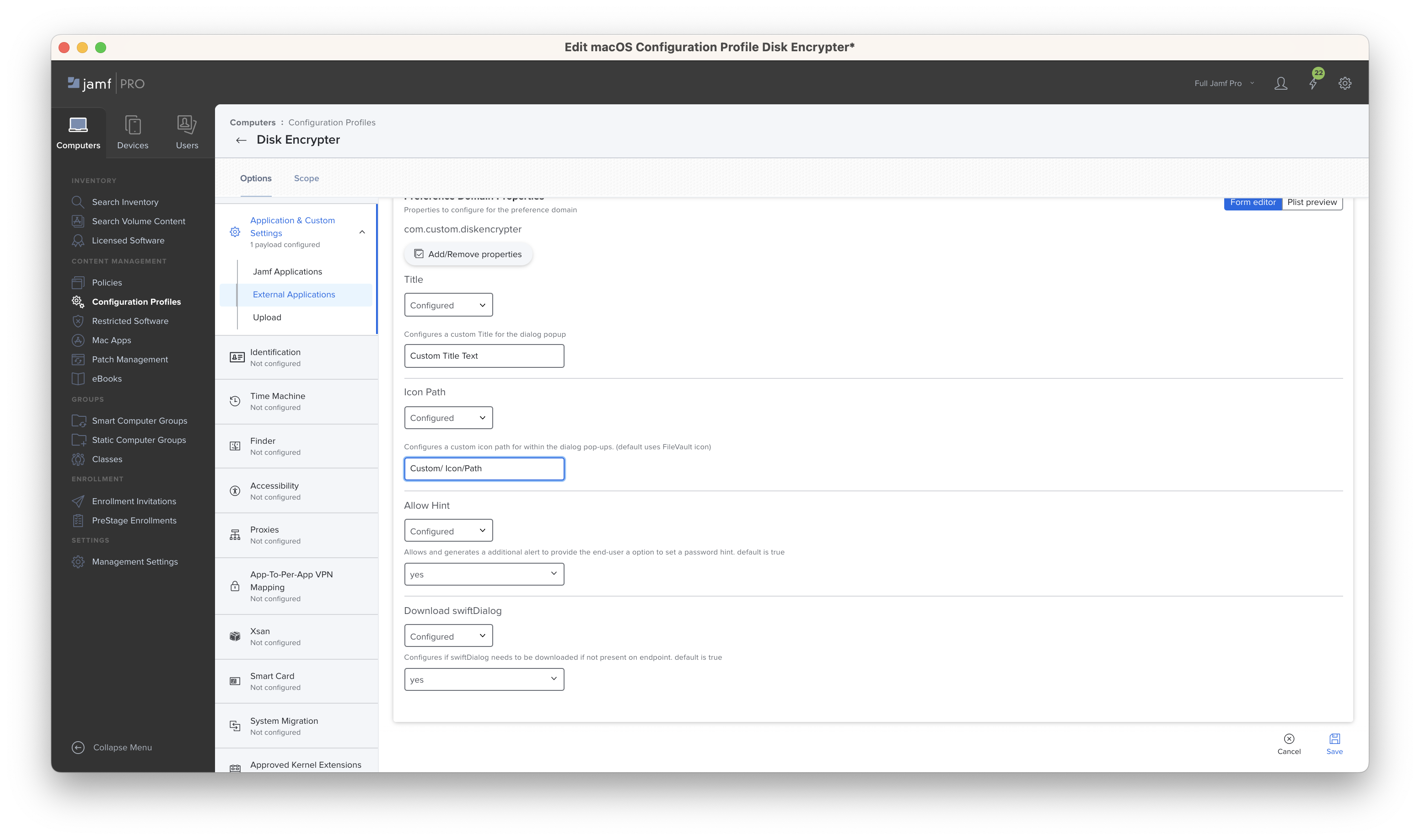Open the Allow Hint value dropdown
This screenshot has height=840, width=1420.
tap(483, 573)
